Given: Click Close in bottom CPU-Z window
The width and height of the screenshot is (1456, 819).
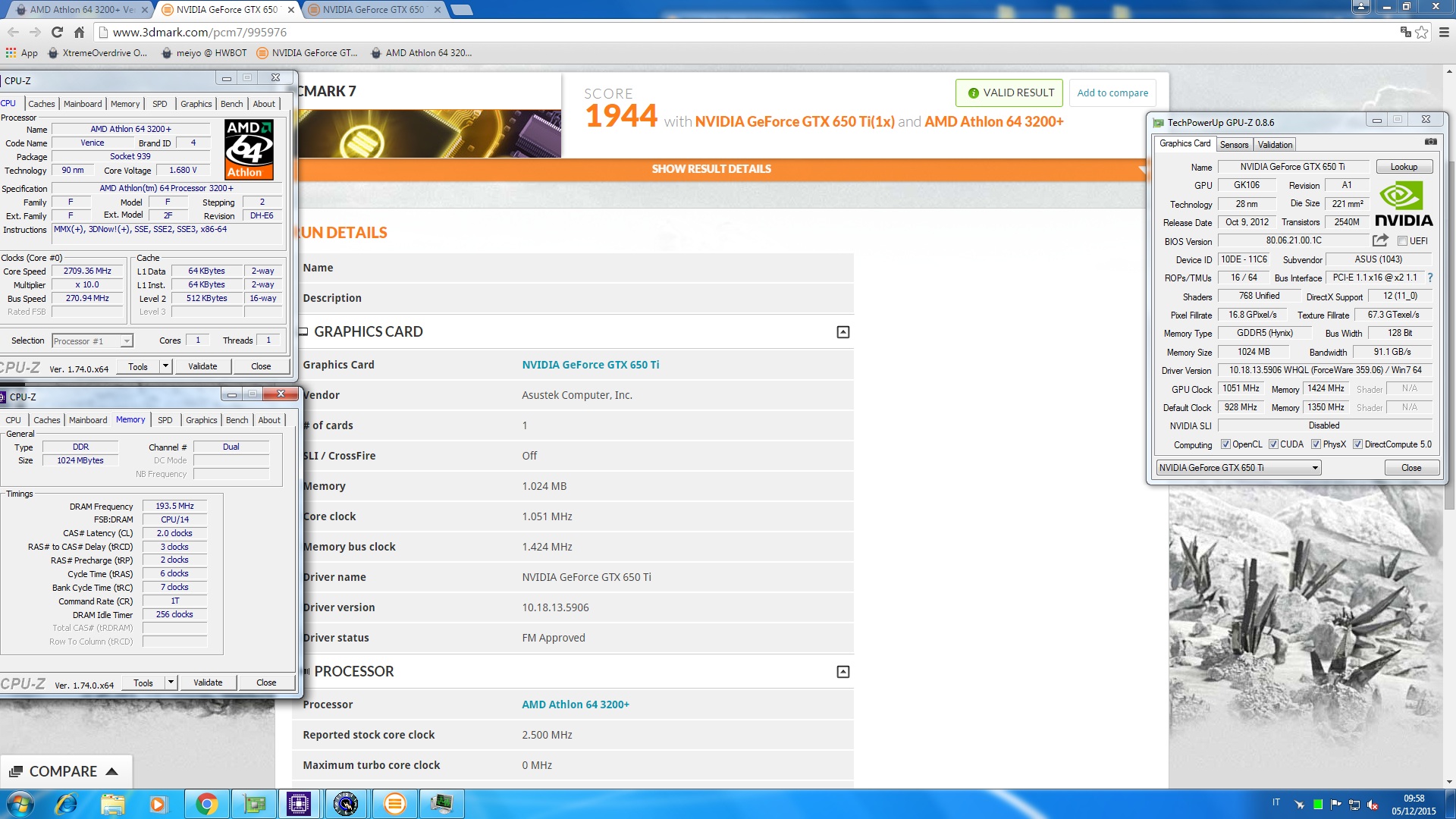Looking at the screenshot, I should (x=266, y=682).
